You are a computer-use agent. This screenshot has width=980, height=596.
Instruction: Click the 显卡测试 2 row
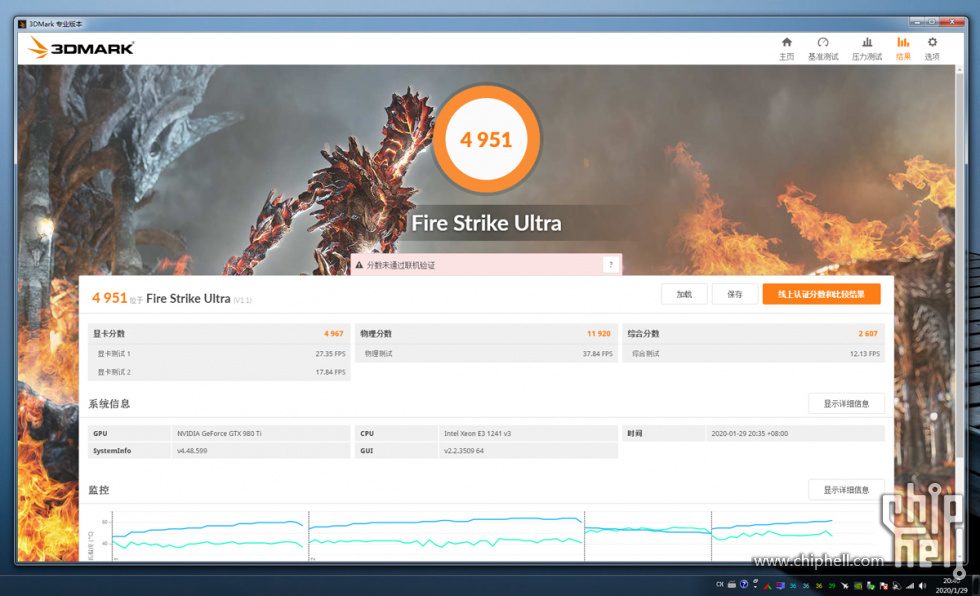pos(219,372)
